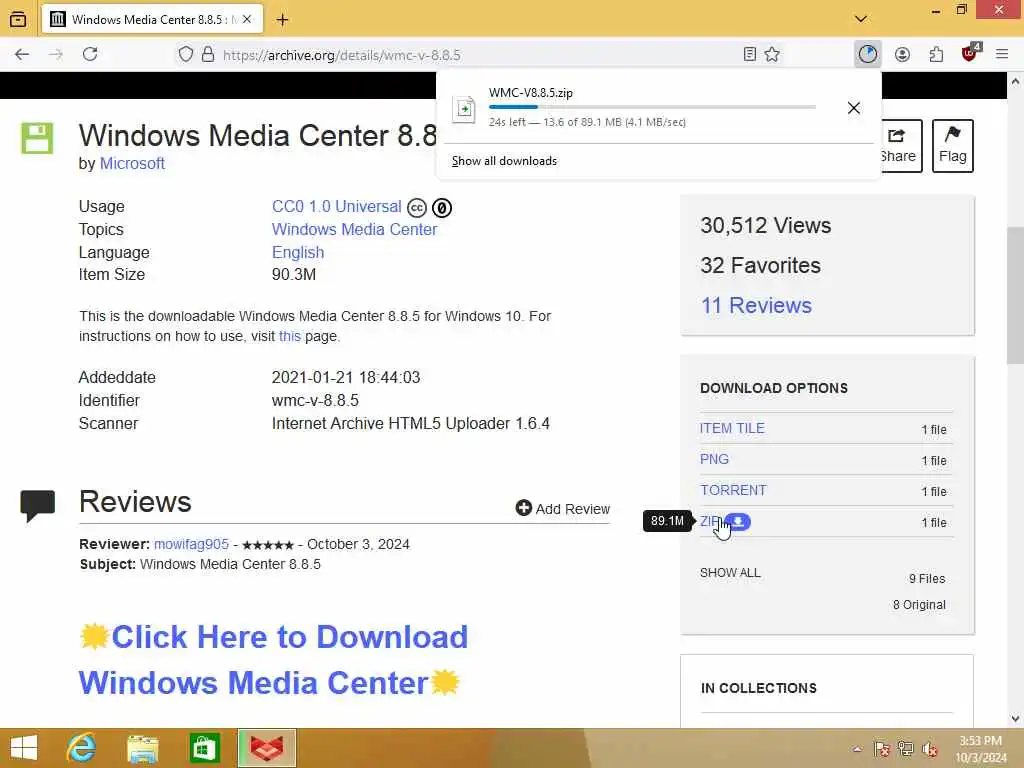Screen dimensions: 1024x768
Task: Open reviewer mowifag905 profile
Action: click(191, 544)
